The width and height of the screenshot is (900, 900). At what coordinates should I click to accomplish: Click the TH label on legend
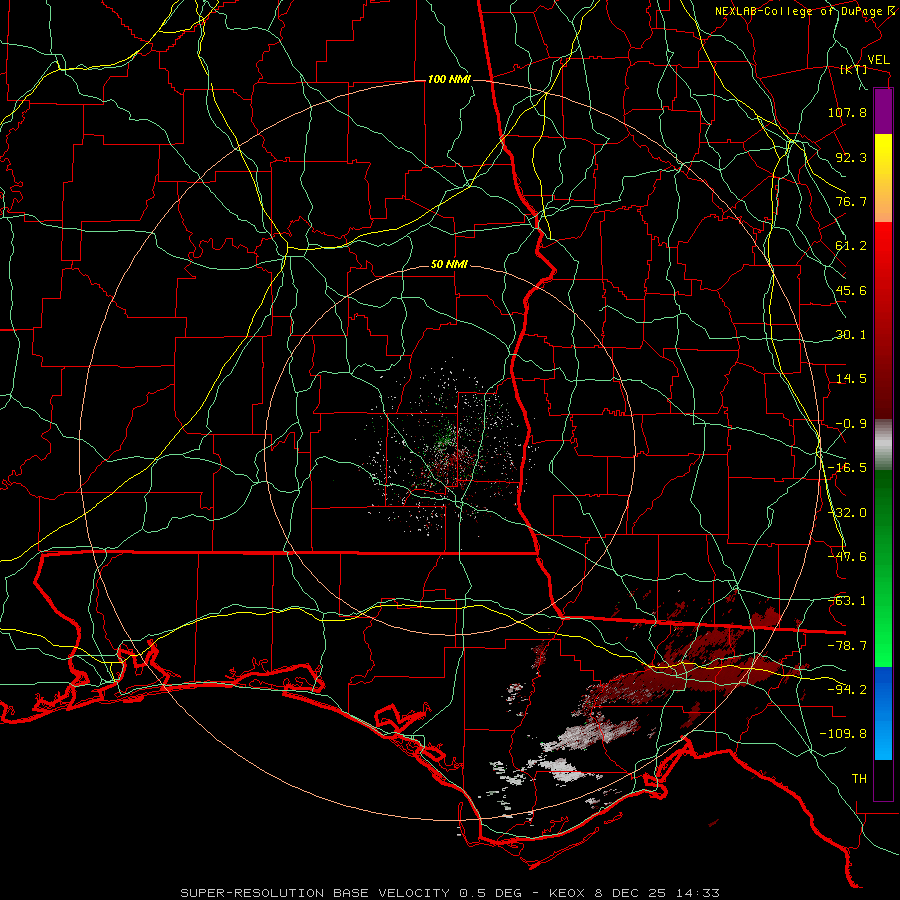click(859, 779)
